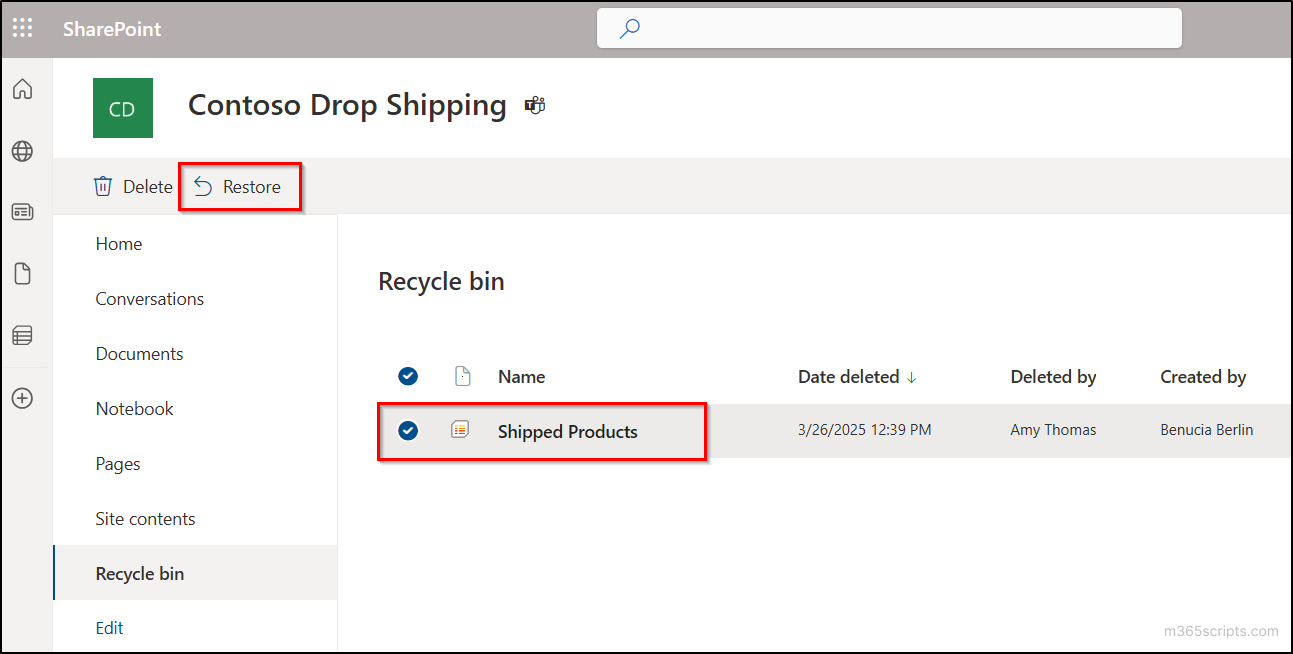Viewport: 1293px width, 654px height.
Task: Open the Teams icon beside the site title
Action: click(x=535, y=104)
